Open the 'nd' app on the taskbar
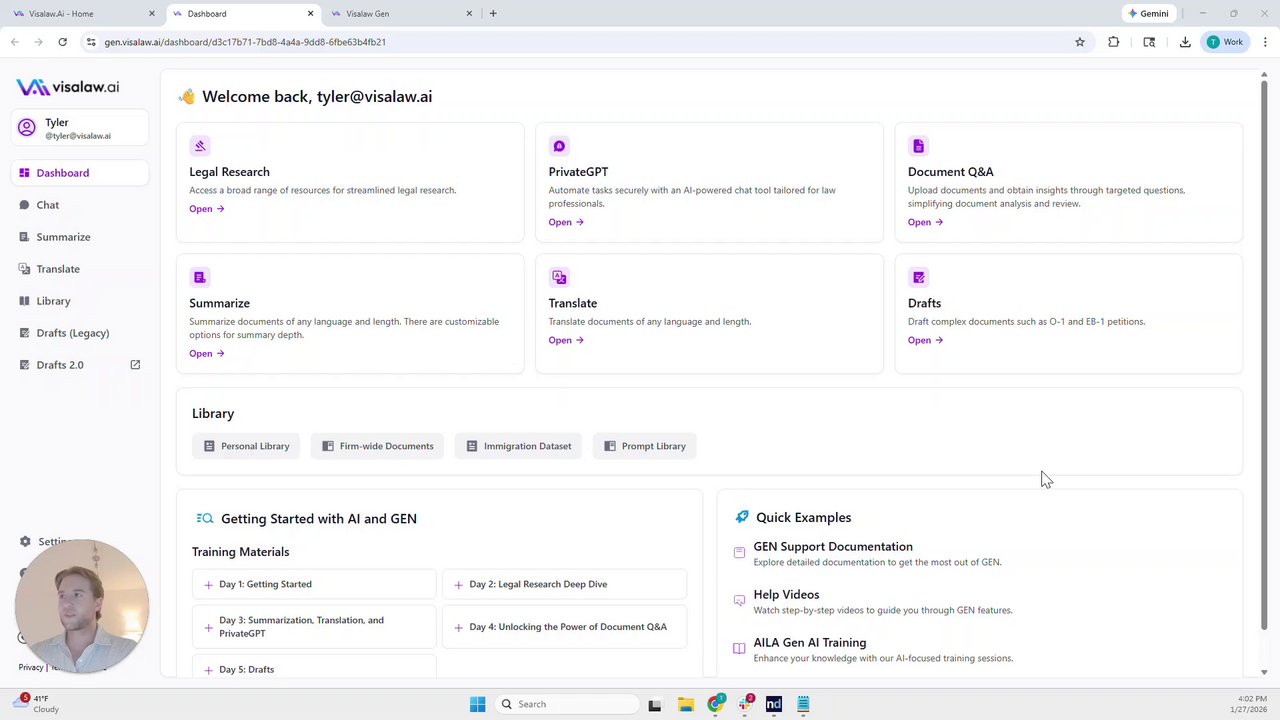Image resolution: width=1280 pixels, height=720 pixels. click(x=773, y=704)
